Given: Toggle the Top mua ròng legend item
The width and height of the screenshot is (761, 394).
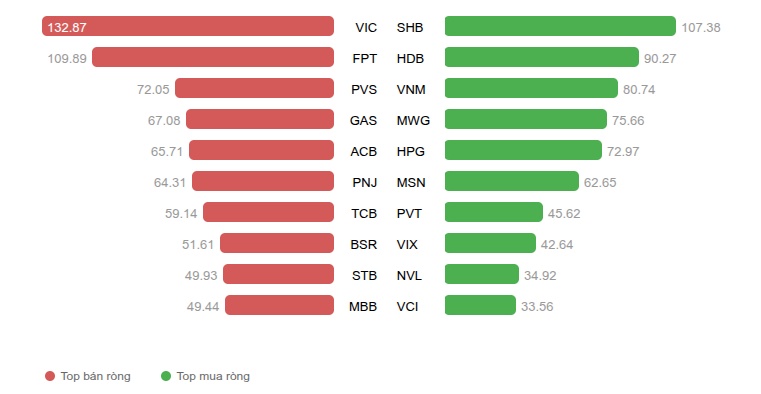Looking at the screenshot, I should tap(205, 376).
